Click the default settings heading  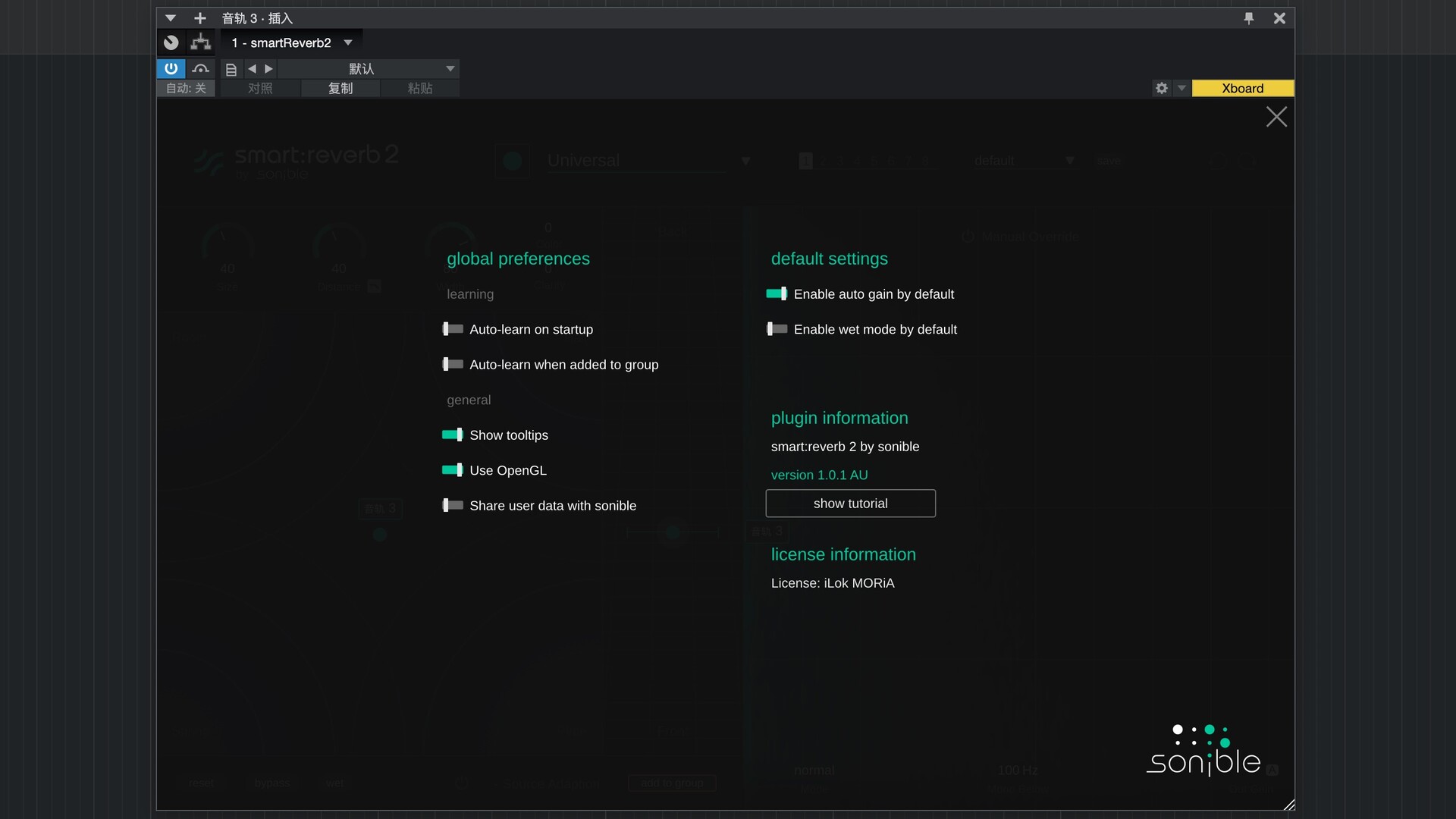[829, 259]
